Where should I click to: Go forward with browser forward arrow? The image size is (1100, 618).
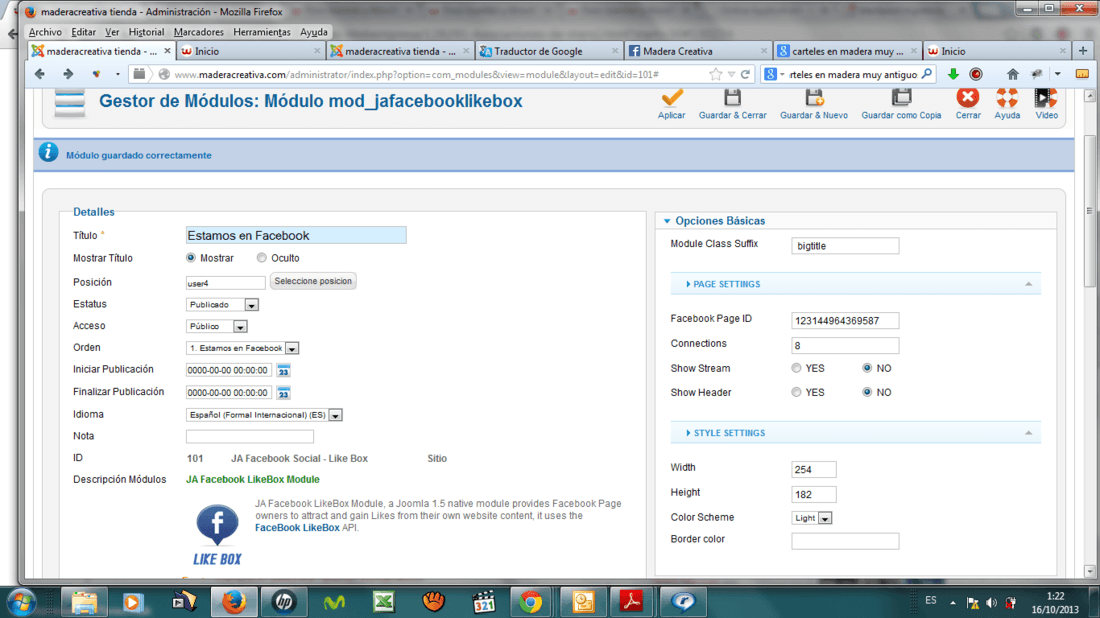[68, 74]
